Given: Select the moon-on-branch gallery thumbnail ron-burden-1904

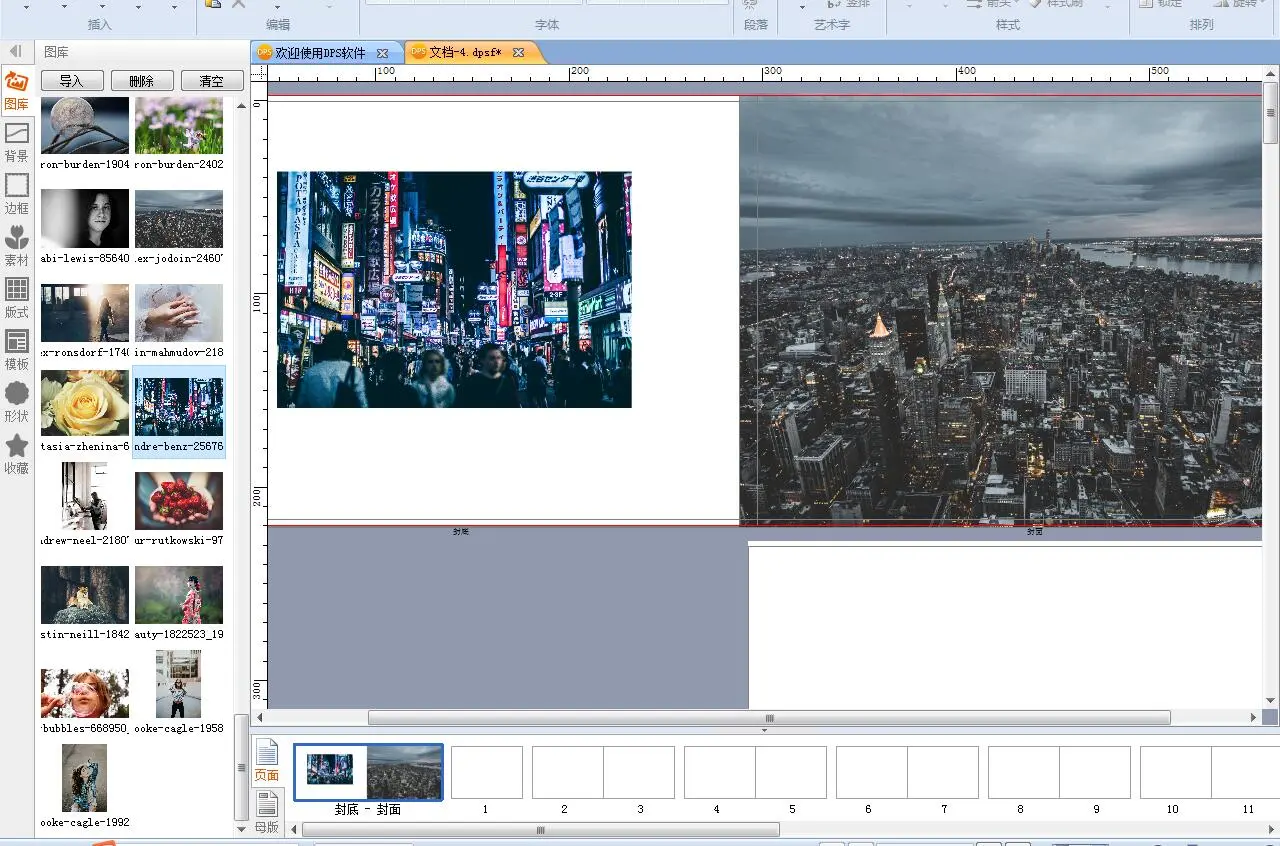Looking at the screenshot, I should (85, 125).
